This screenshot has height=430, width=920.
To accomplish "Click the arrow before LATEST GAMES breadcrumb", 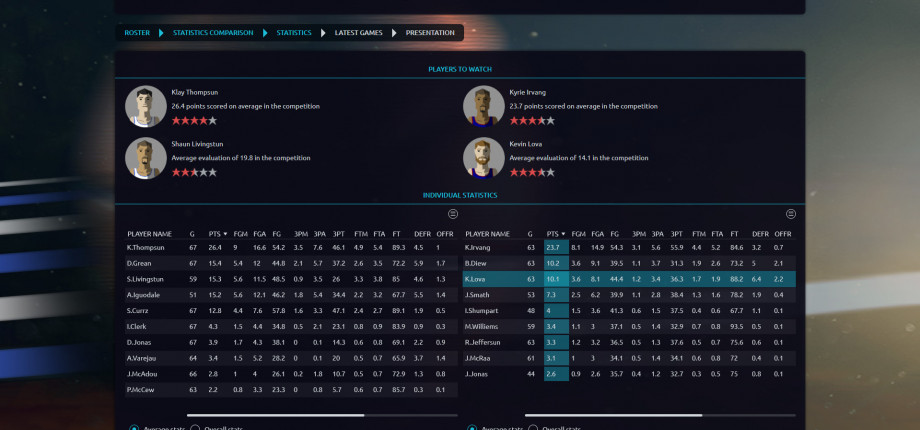I will (x=323, y=33).
